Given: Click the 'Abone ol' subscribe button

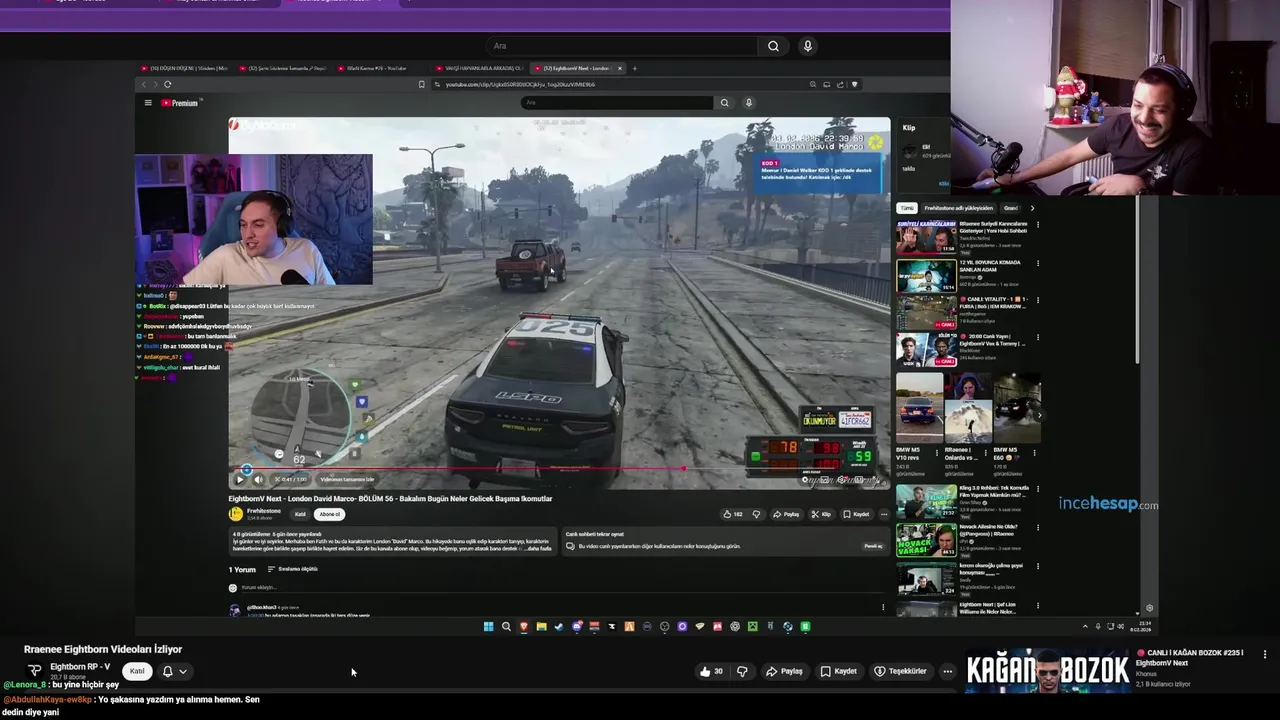Looking at the screenshot, I should tap(329, 514).
